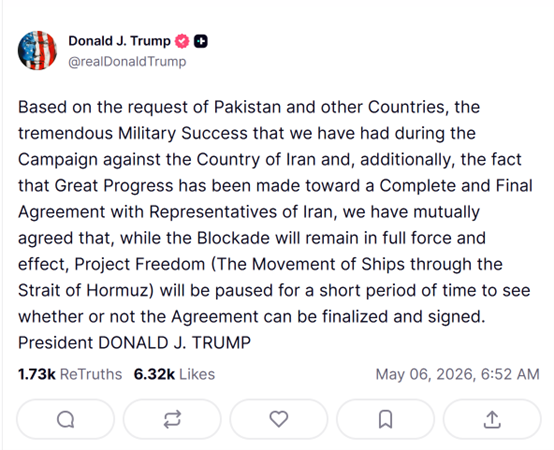View the 6.32k Likes list

(x=174, y=374)
